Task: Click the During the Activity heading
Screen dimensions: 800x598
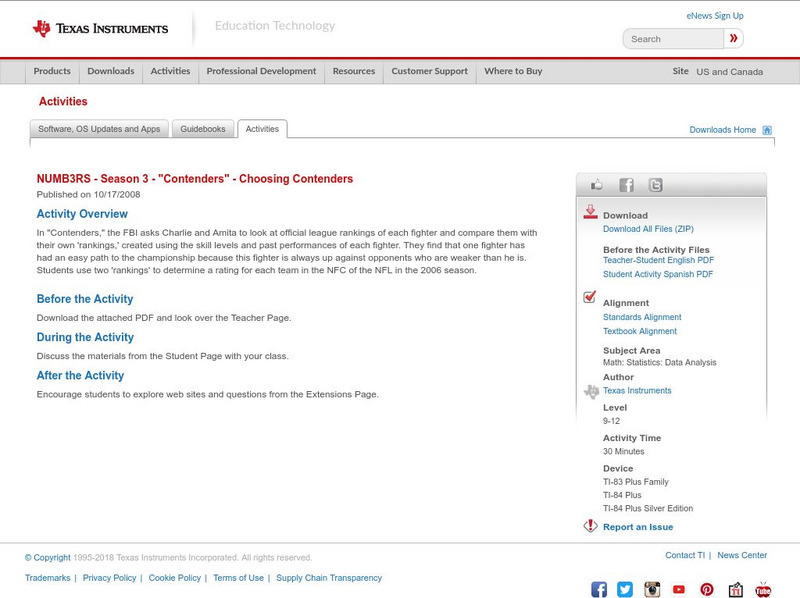Action: pyautogui.click(x=85, y=337)
